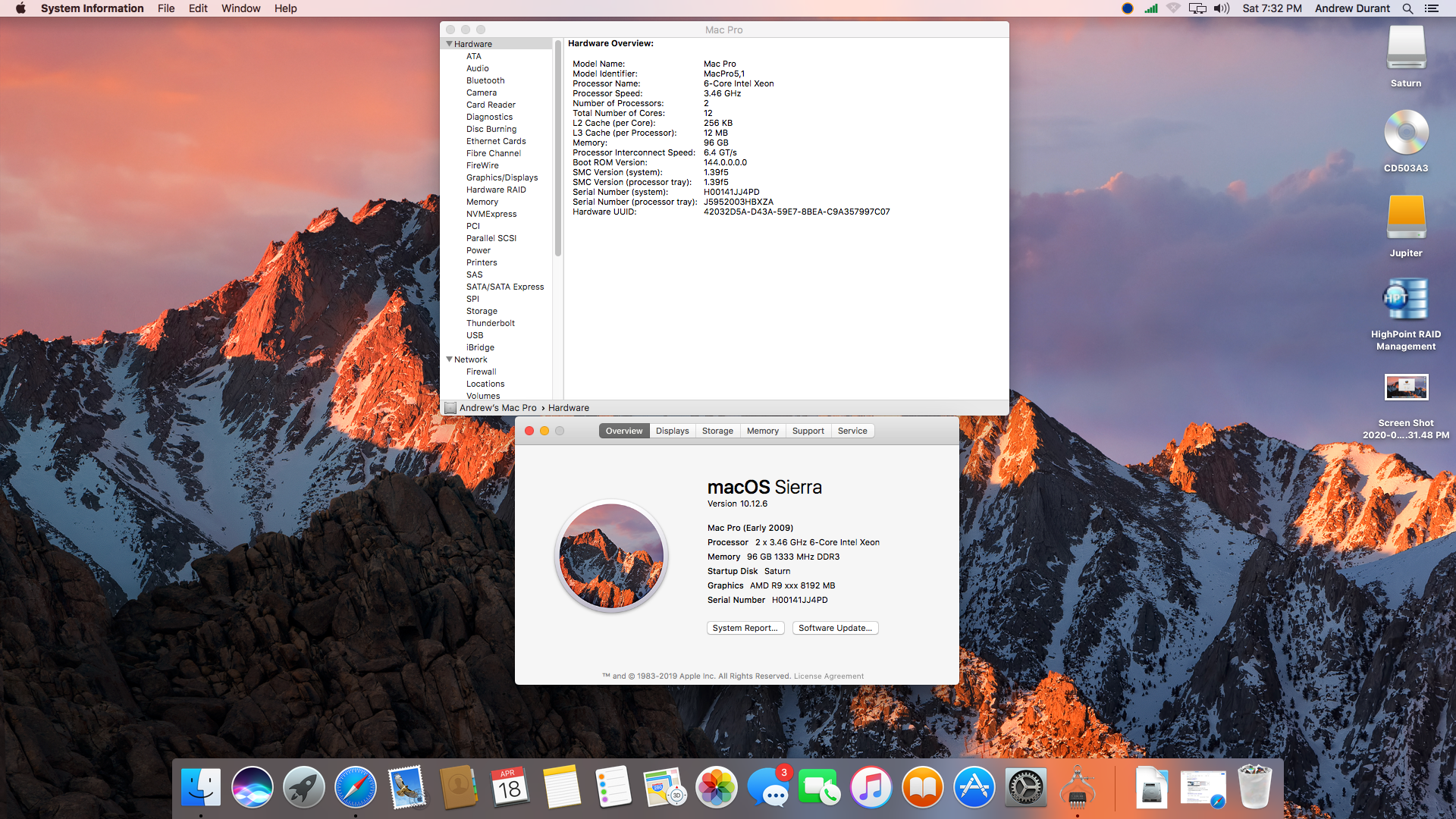This screenshot has width=1456, height=819.
Task: Switch to Service tab in About window
Action: pyautogui.click(x=852, y=431)
